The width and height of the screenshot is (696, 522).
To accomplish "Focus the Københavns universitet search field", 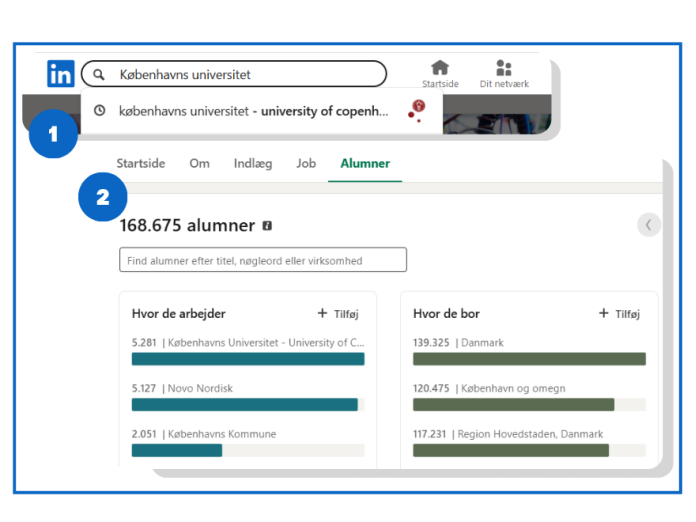I will pos(234,74).
